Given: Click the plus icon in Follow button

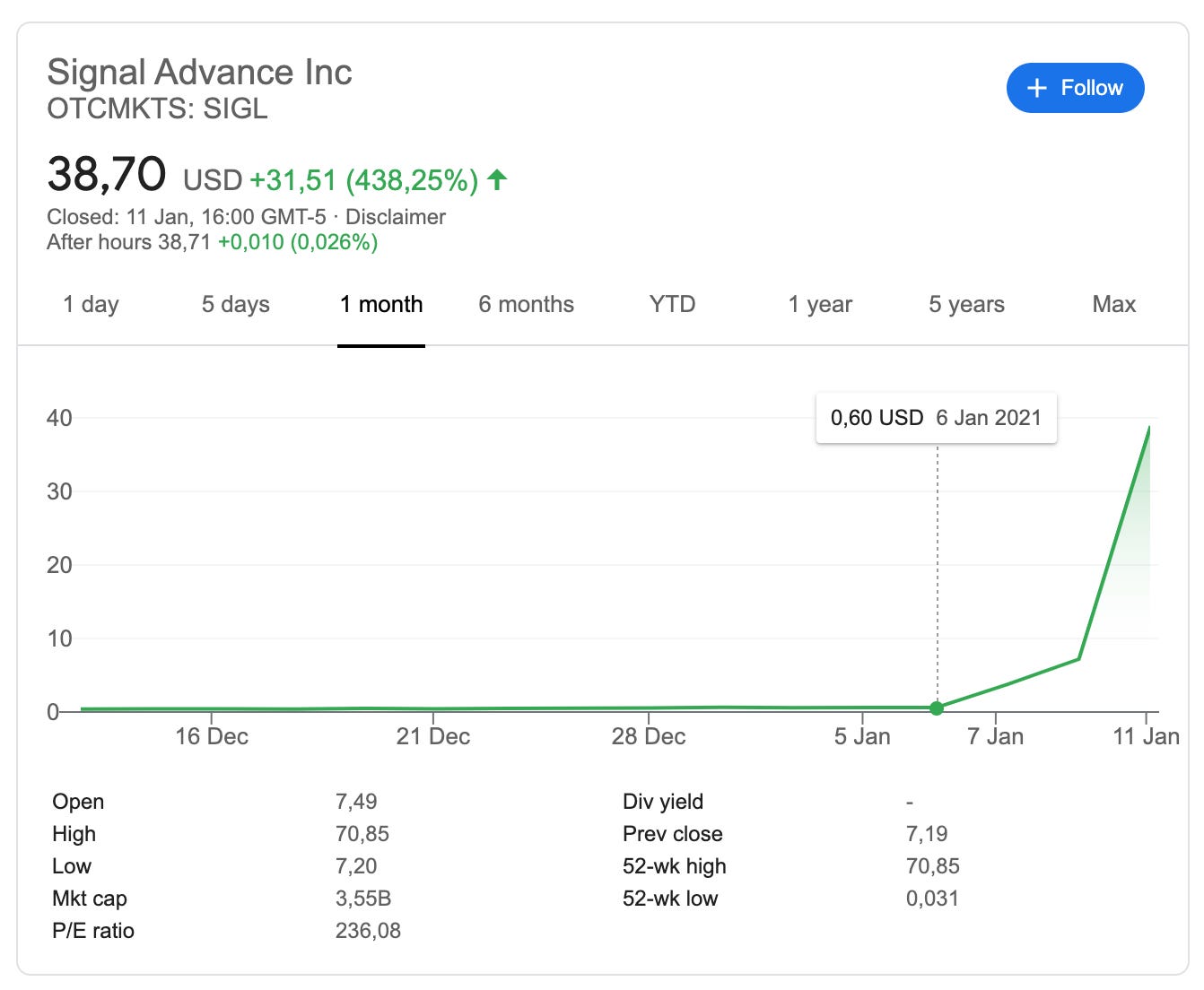Looking at the screenshot, I should click(x=1037, y=88).
